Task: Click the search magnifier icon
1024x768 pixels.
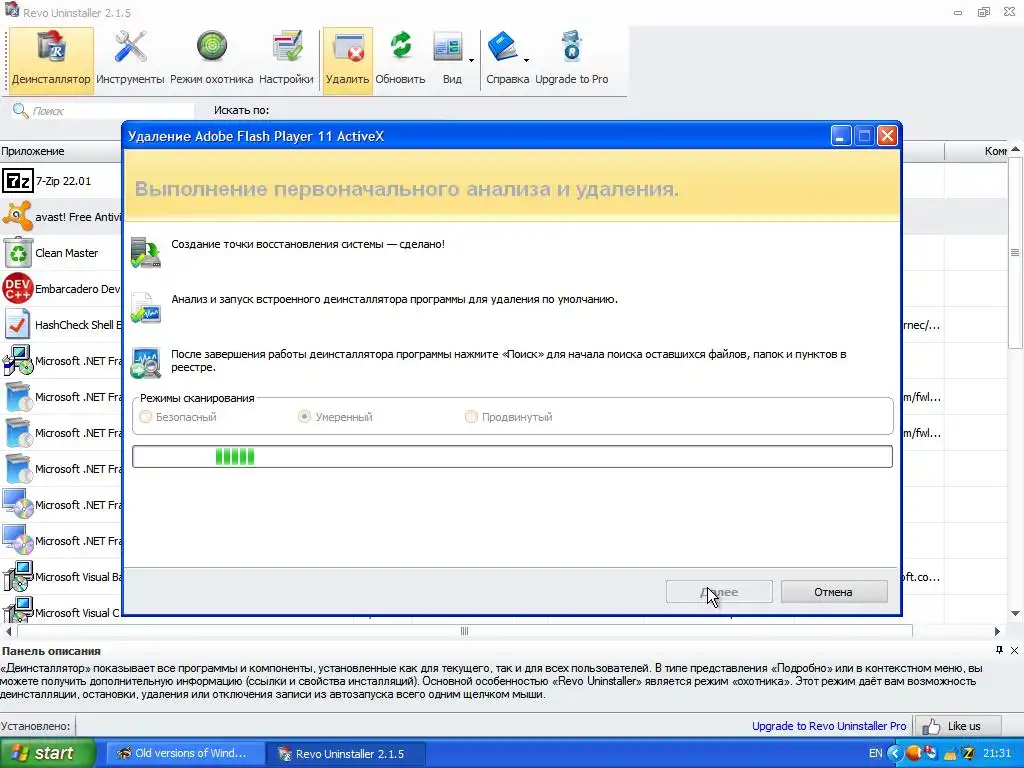Action: click(20, 110)
